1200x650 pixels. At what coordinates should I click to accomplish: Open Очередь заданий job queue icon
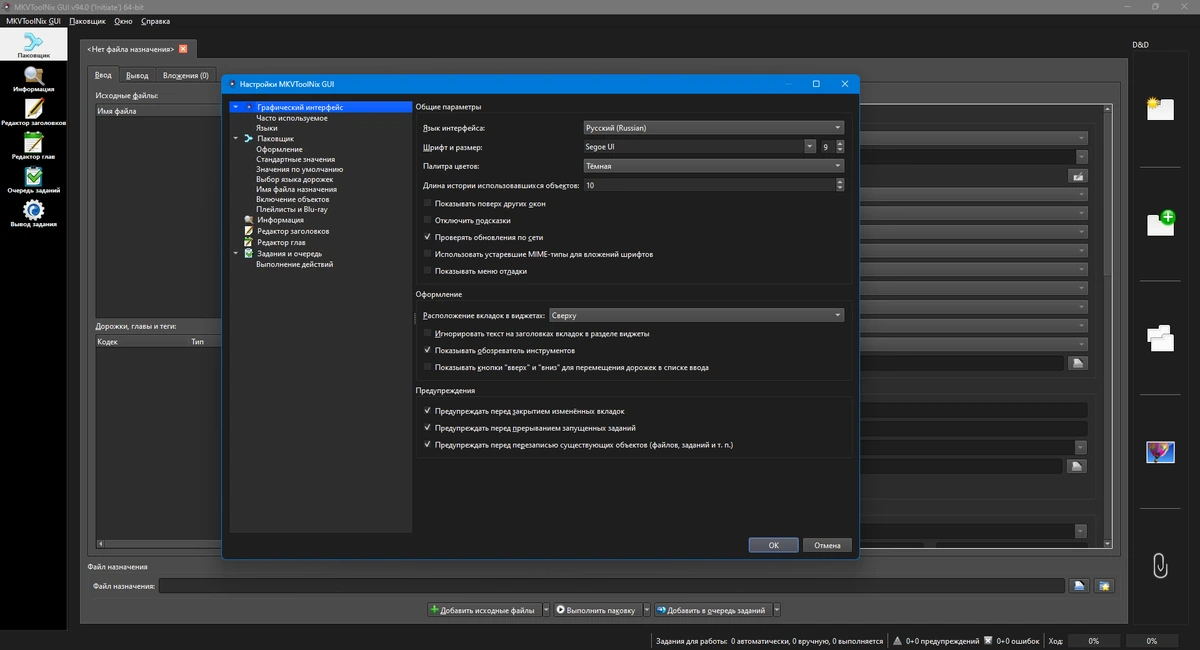coord(33,180)
